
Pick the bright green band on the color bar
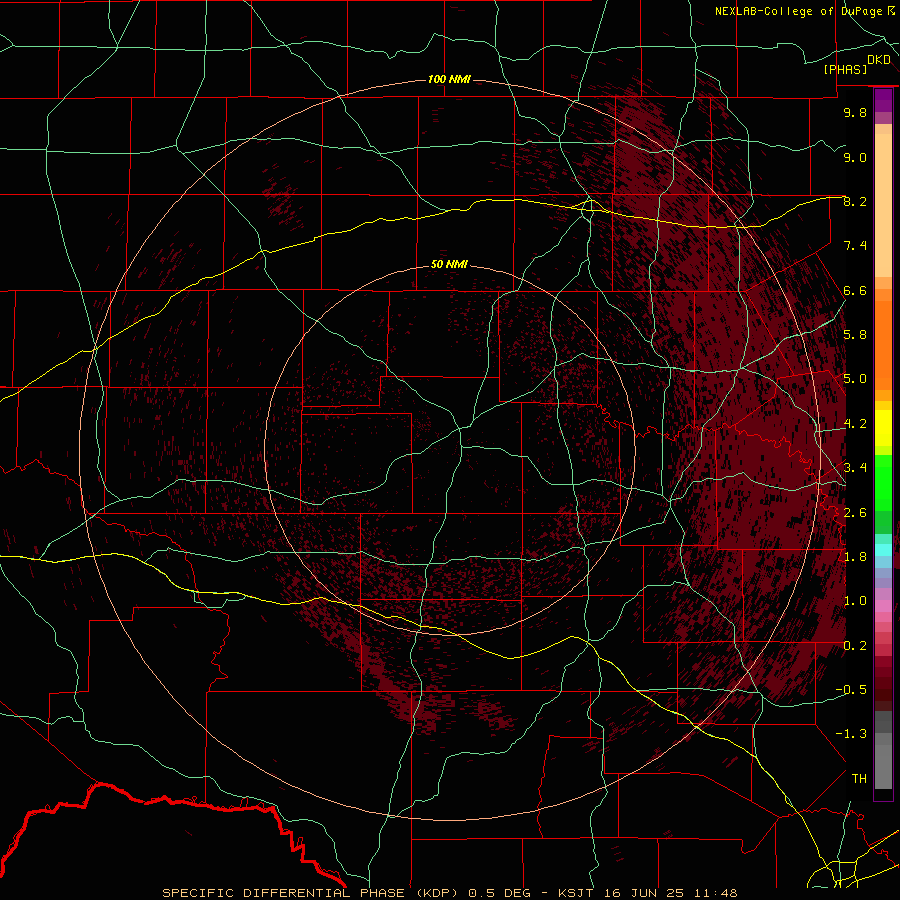pyautogui.click(x=883, y=483)
